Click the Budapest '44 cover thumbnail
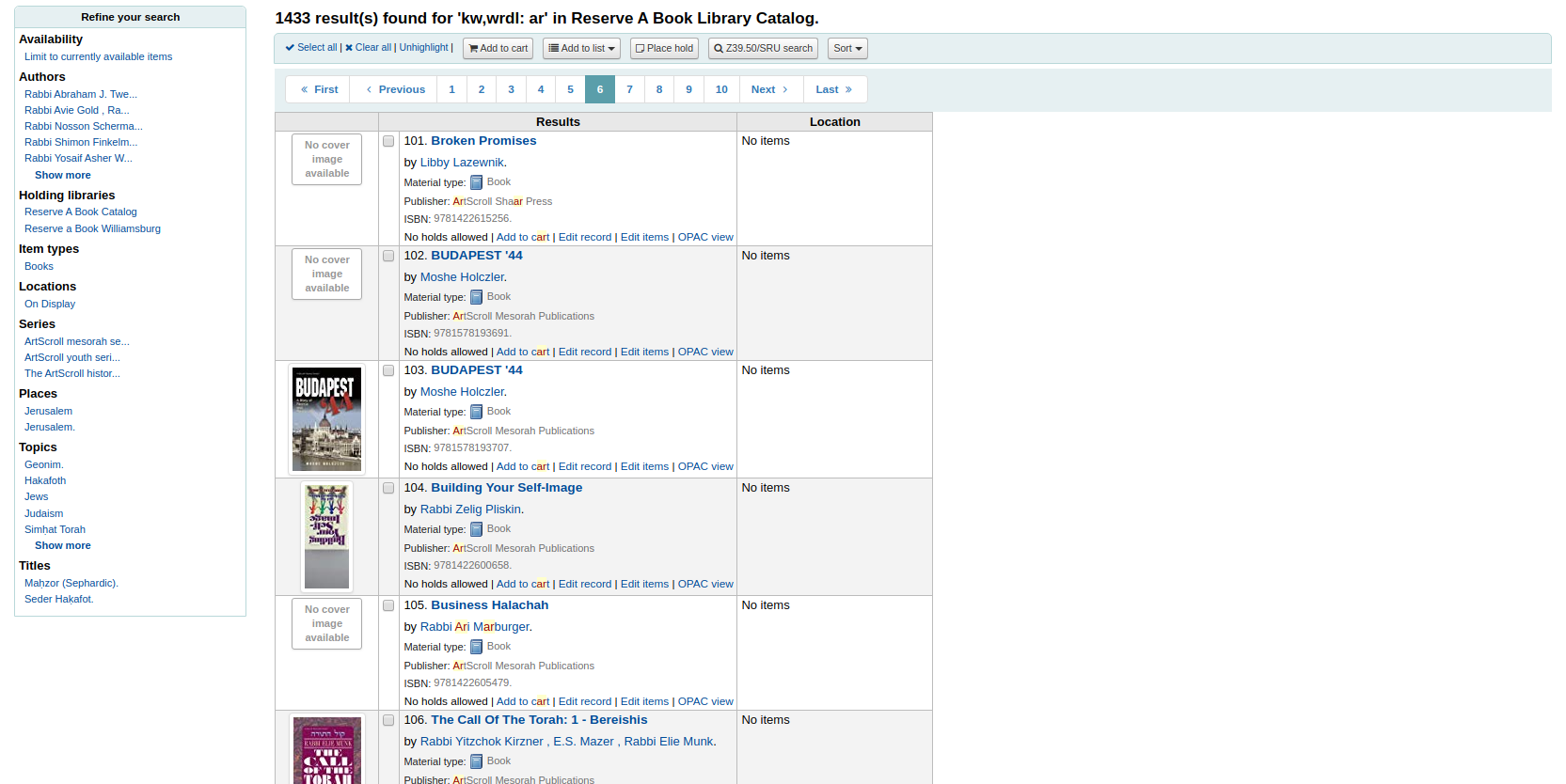 point(326,419)
